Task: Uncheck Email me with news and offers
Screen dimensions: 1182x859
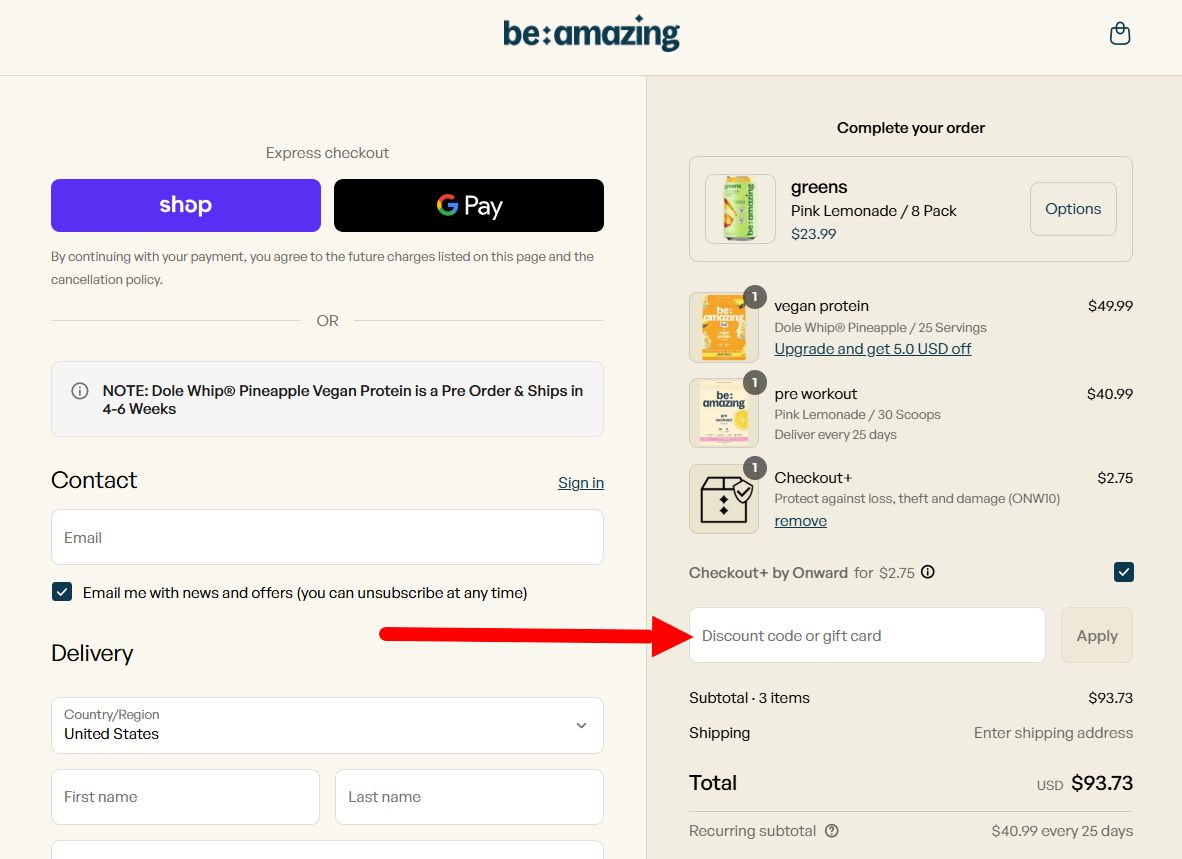Action: [62, 592]
